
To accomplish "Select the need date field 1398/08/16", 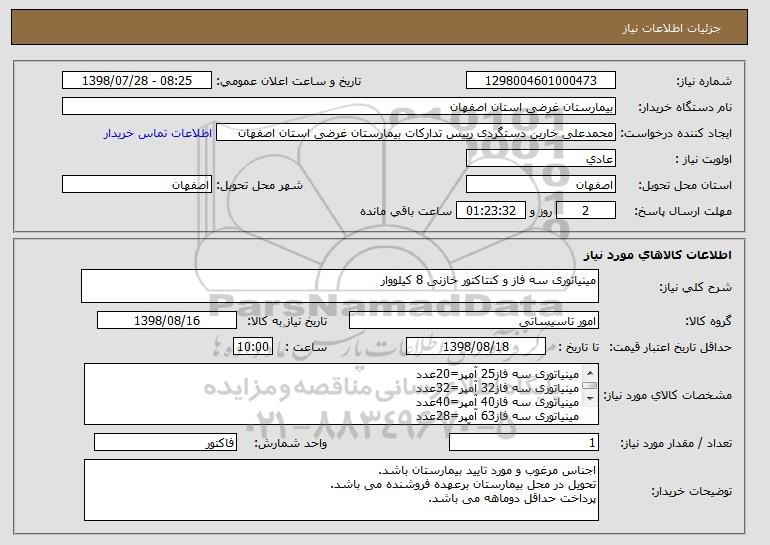I will [167, 321].
